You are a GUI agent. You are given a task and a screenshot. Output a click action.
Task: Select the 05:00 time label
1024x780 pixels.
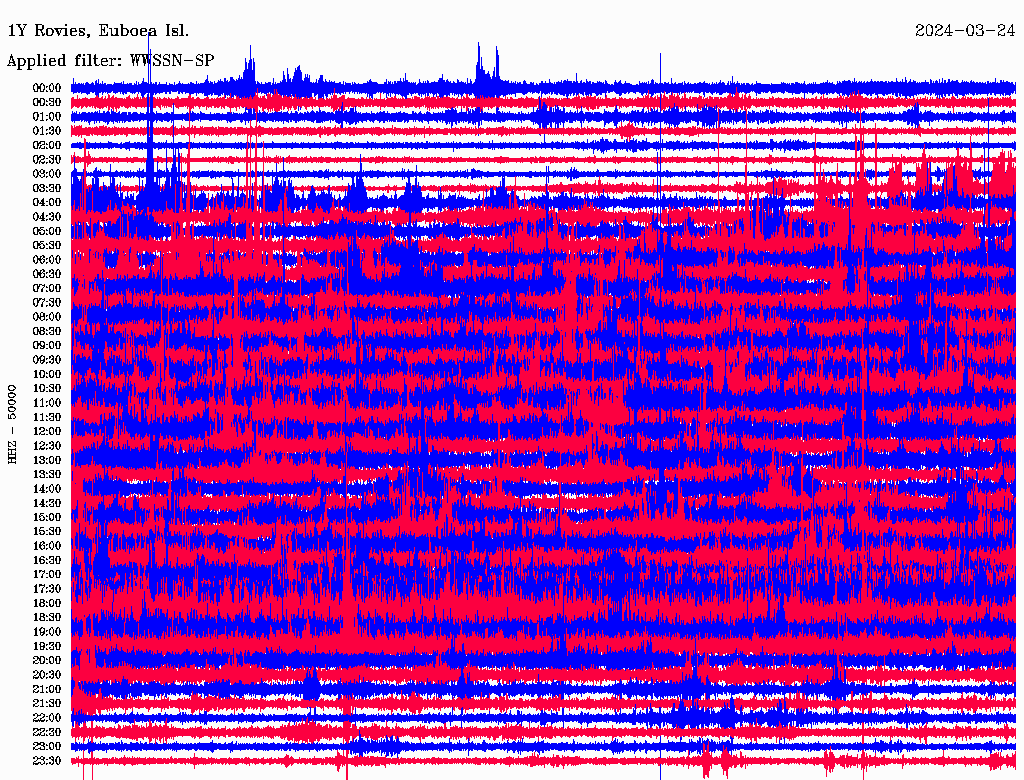tap(47, 231)
